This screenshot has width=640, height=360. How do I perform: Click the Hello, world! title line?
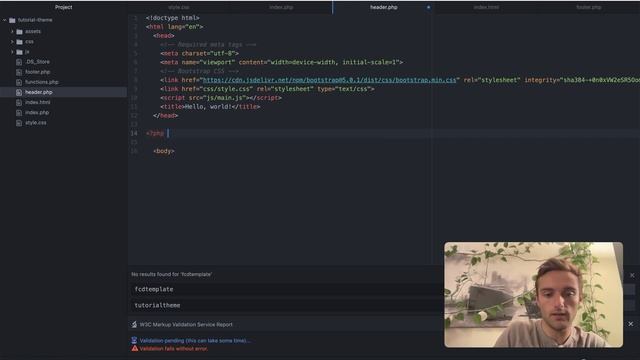pos(210,107)
